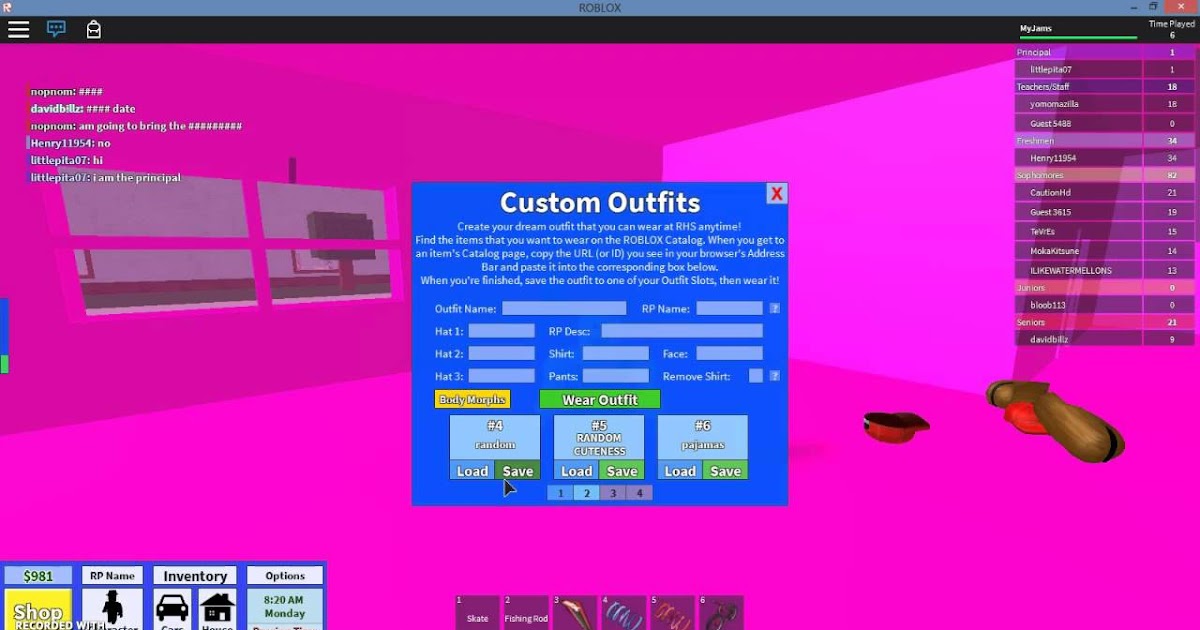Equip Skate in hotbar slot 1
This screenshot has width=1200, height=630.
[478, 612]
